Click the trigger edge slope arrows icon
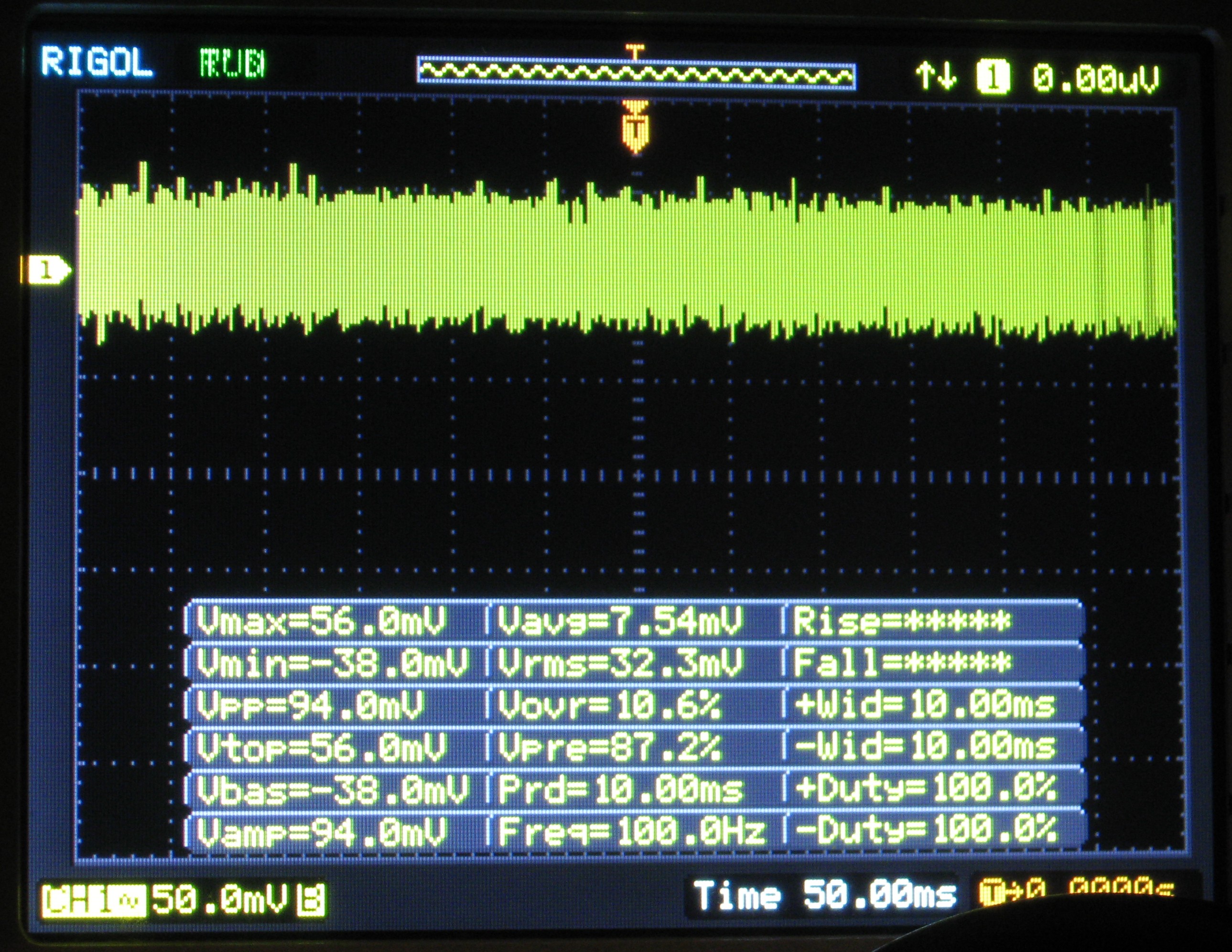The image size is (1232, 952). (936, 76)
